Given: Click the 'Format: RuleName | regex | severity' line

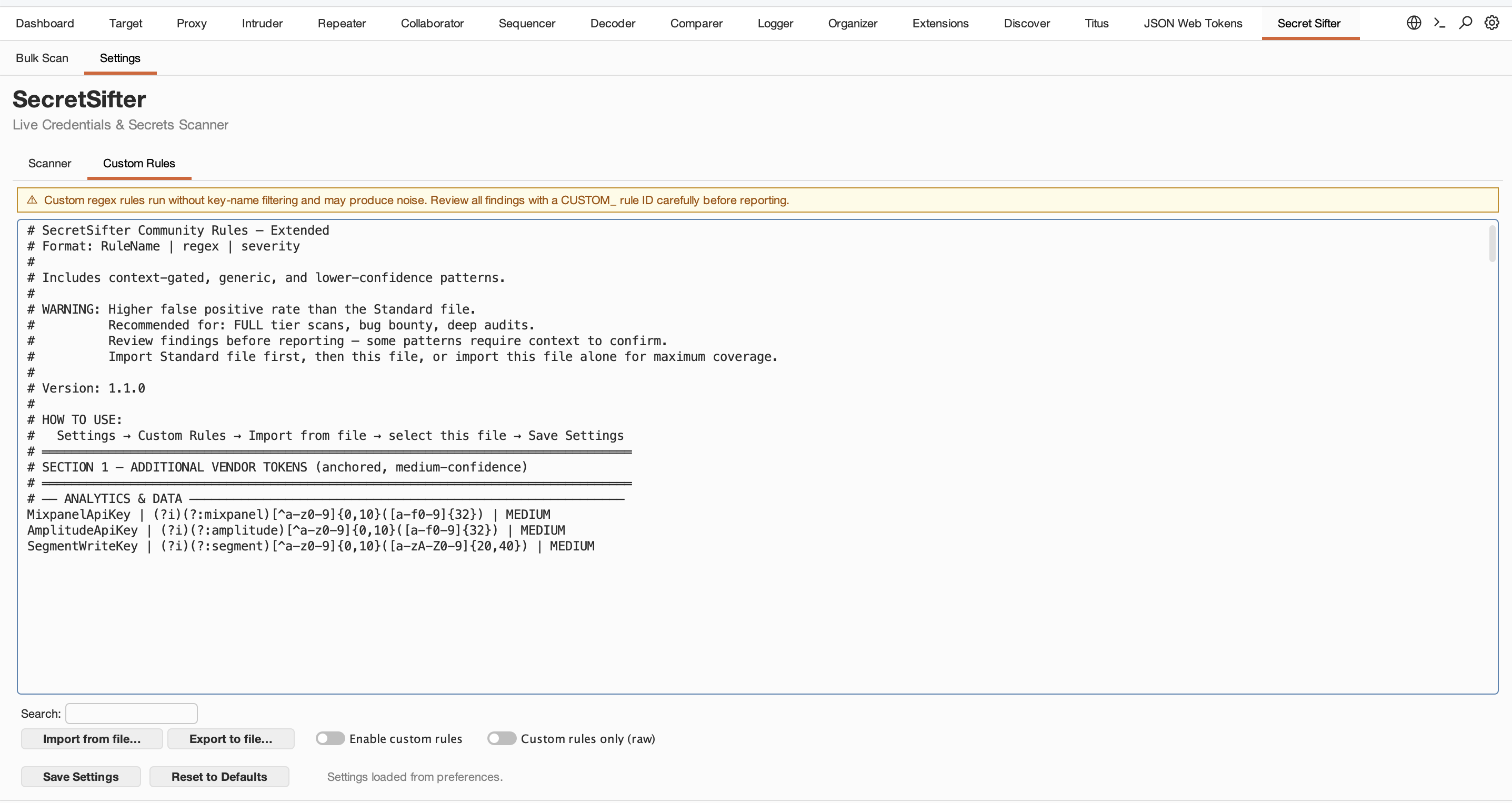Looking at the screenshot, I should coord(164,246).
